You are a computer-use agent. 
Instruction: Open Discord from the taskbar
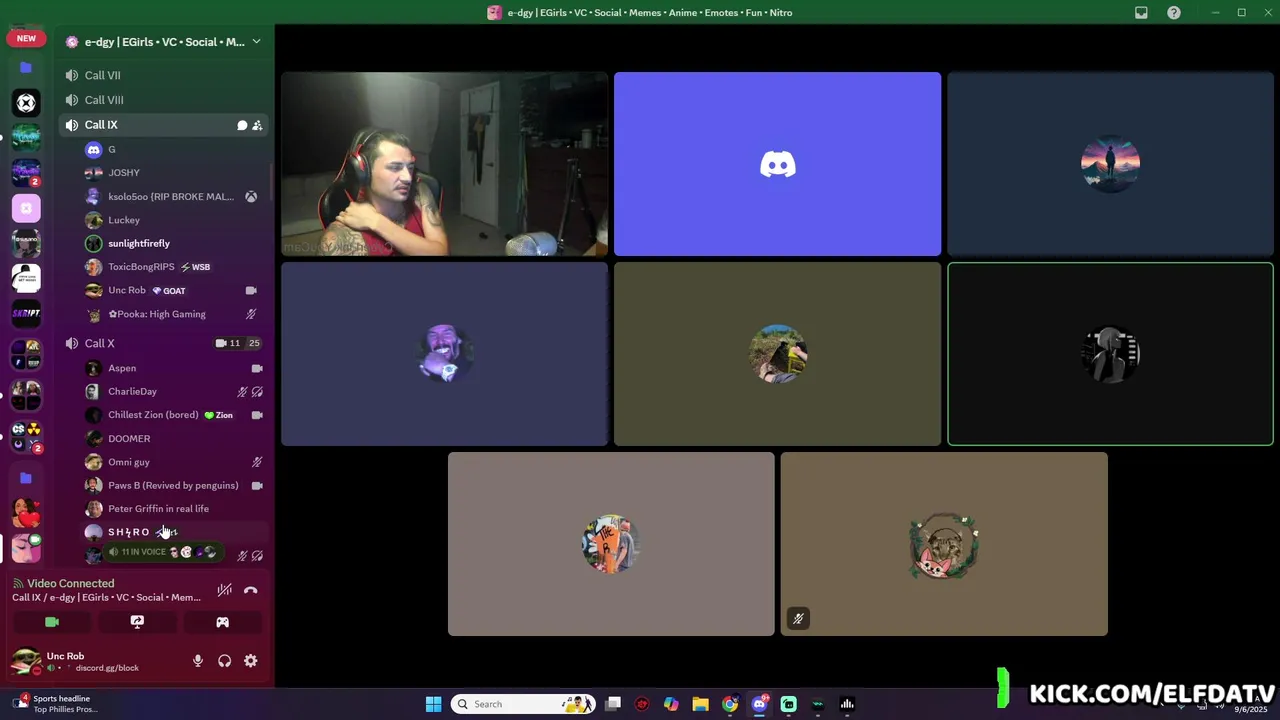[x=759, y=704]
